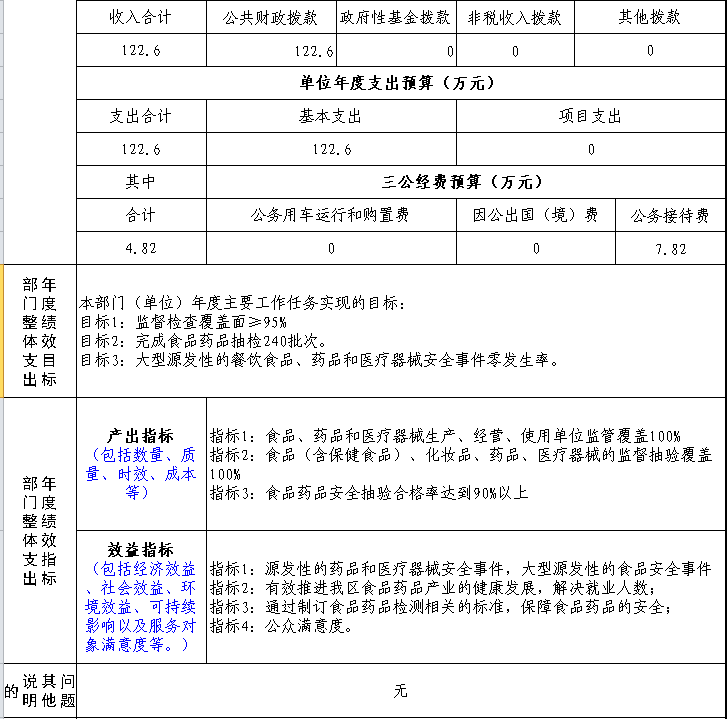Click the 产出指标 heading
This screenshot has width=727, height=719.
(141, 436)
